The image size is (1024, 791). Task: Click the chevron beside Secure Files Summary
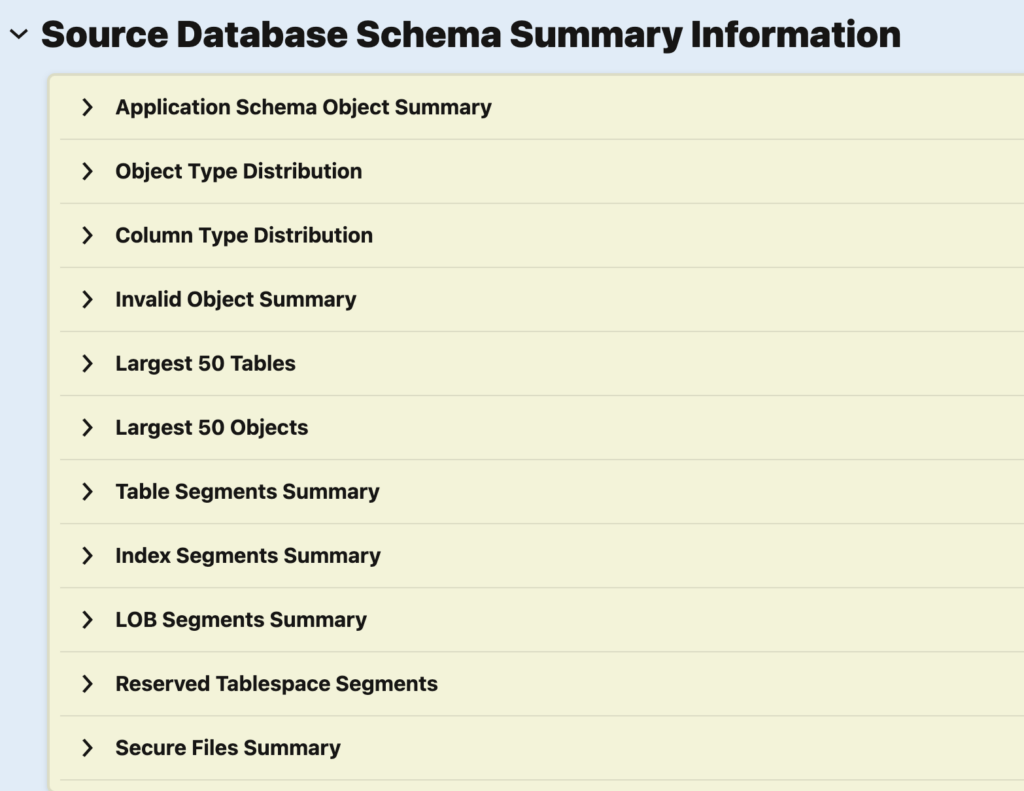point(88,747)
